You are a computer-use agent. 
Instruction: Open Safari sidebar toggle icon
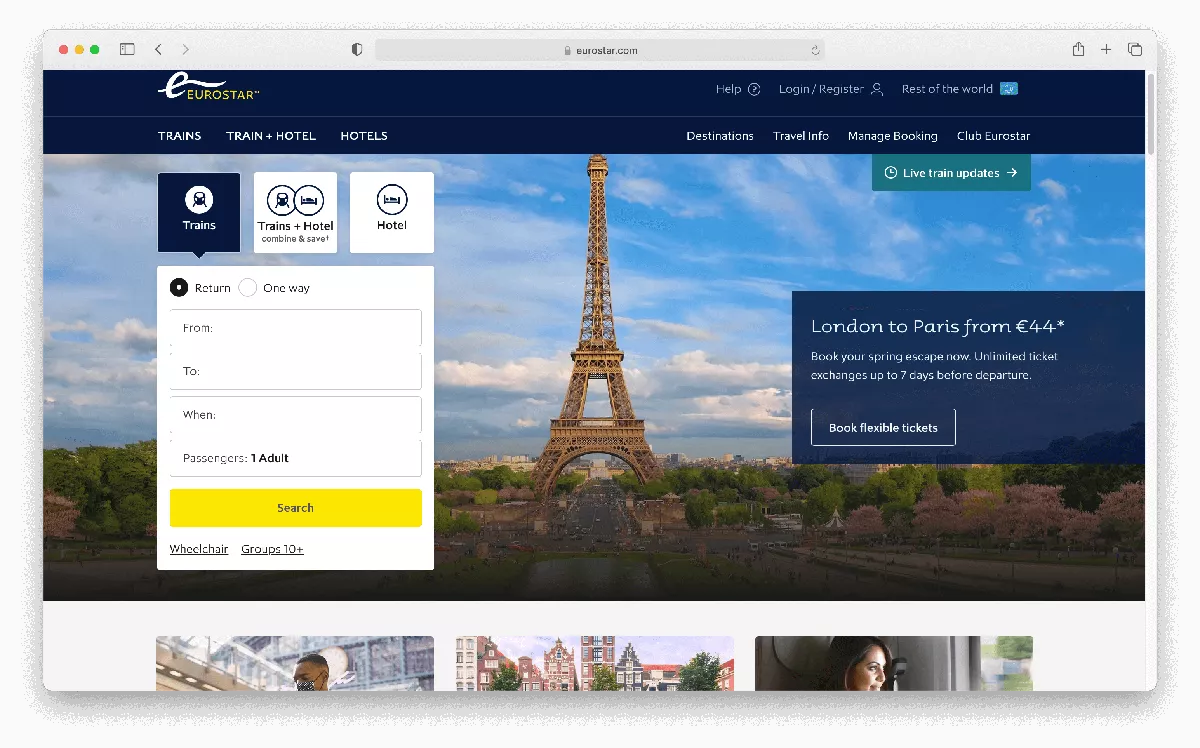pyautogui.click(x=127, y=49)
